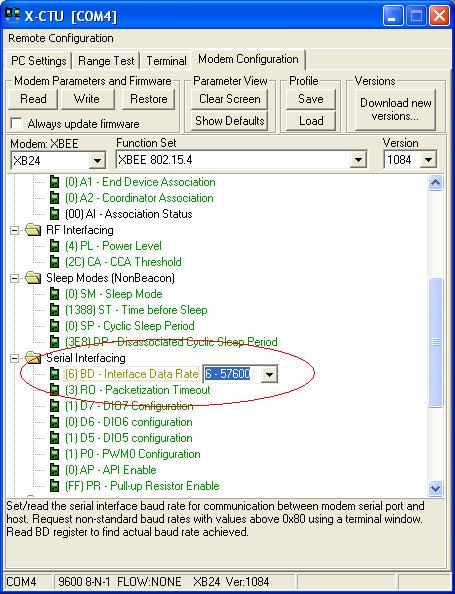This screenshot has height=594, width=455.
Task: Switch to the Range Test tab
Action: 106,61
